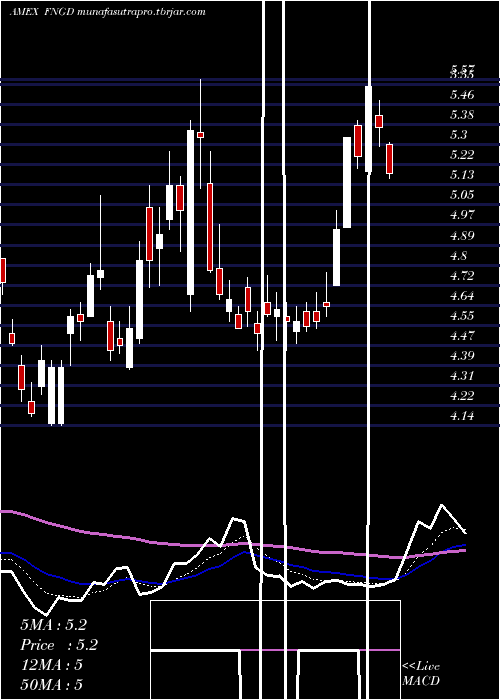Image resolution: width=500 pixels, height=700 pixels.
Task: Click the last red candlestick on the right
Action: [x=390, y=158]
